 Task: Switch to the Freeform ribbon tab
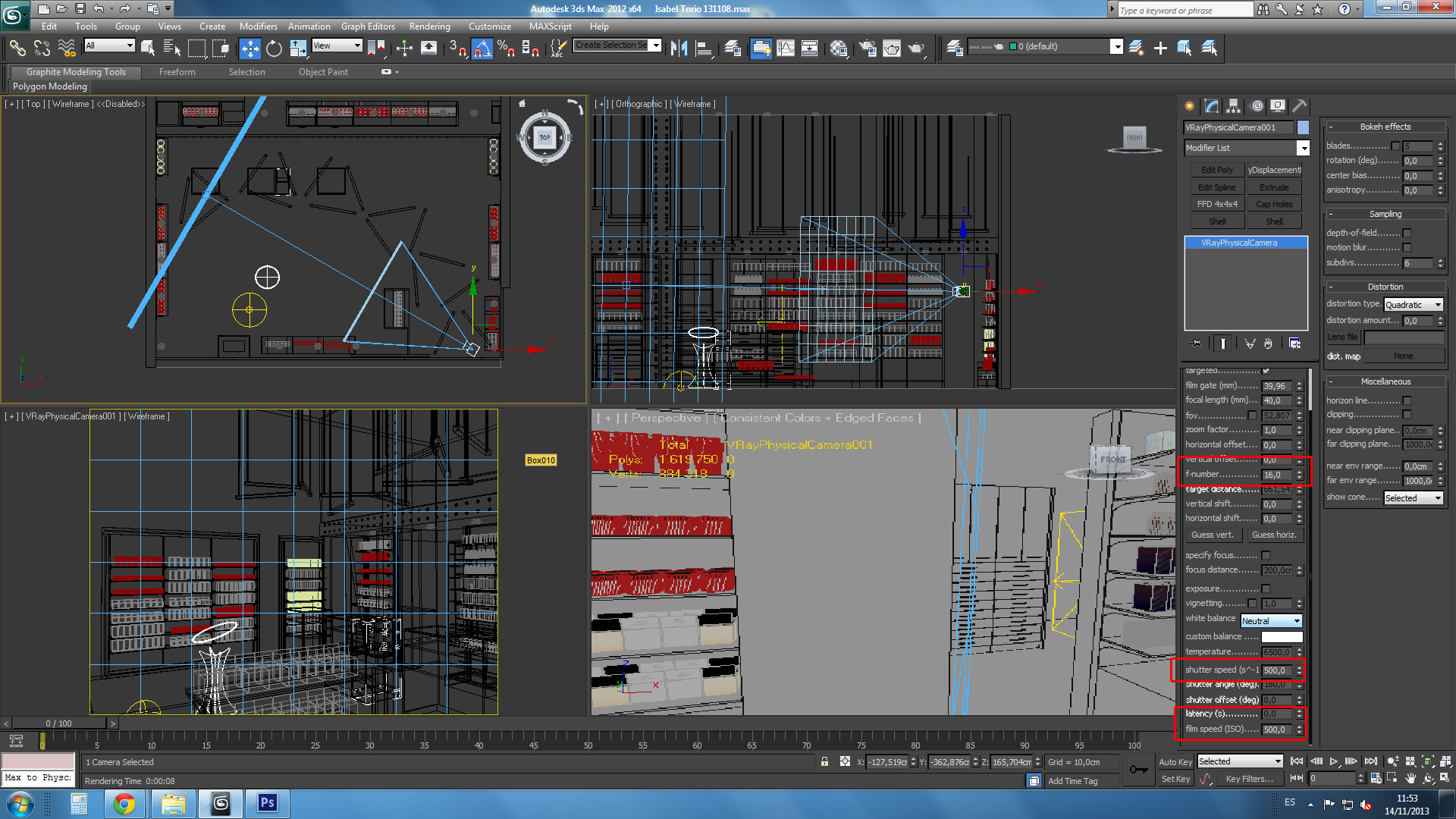coord(177,72)
